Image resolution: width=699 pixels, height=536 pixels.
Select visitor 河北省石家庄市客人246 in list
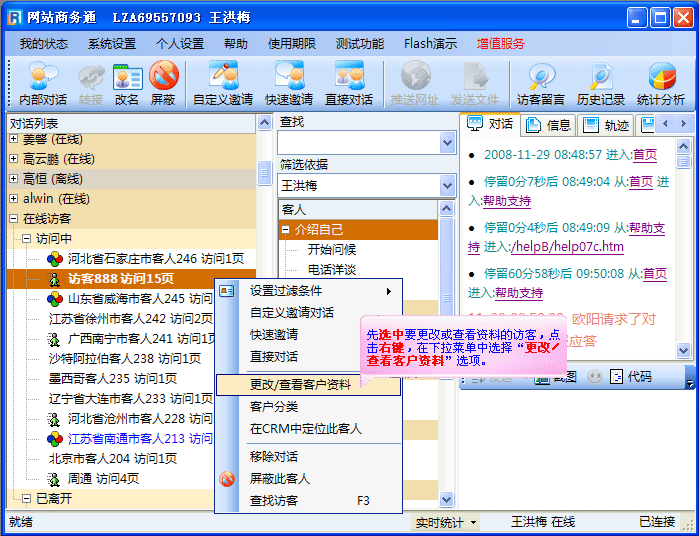[155, 258]
